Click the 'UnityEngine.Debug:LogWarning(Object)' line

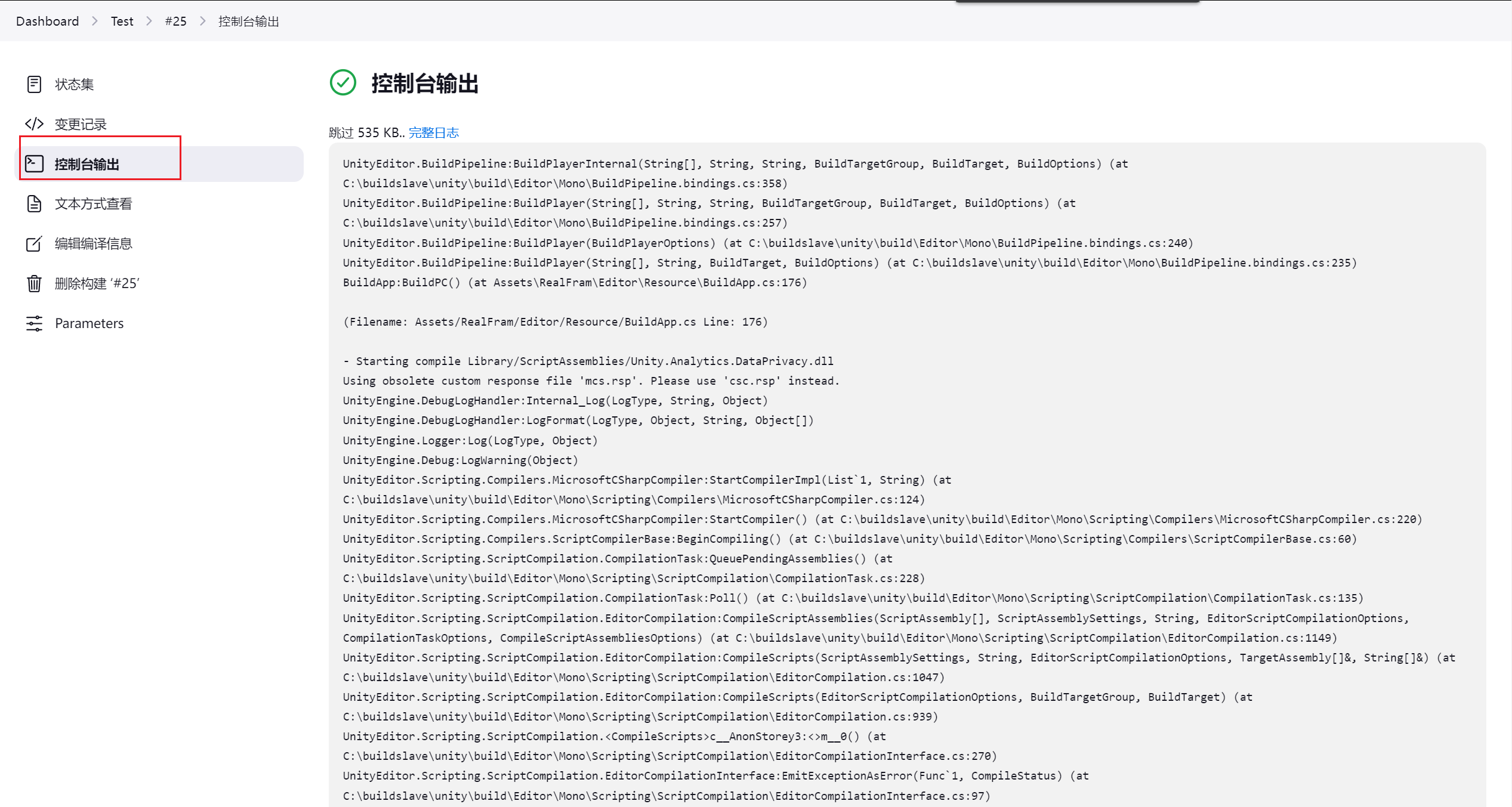pyautogui.click(x=460, y=460)
